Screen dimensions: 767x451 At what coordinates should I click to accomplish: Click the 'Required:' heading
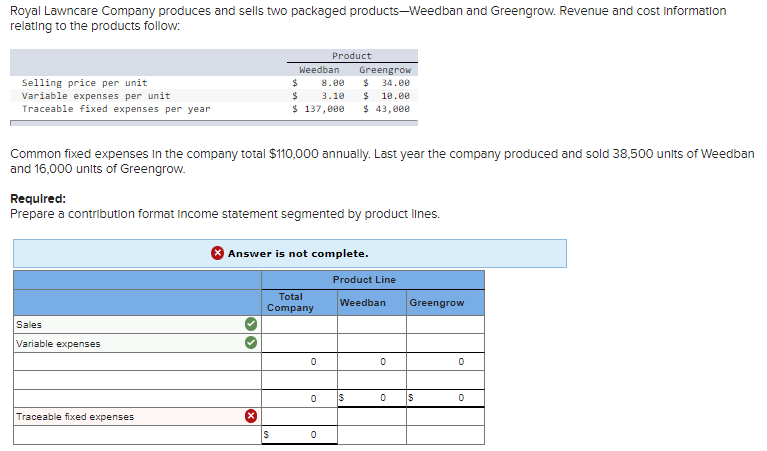pos(38,199)
